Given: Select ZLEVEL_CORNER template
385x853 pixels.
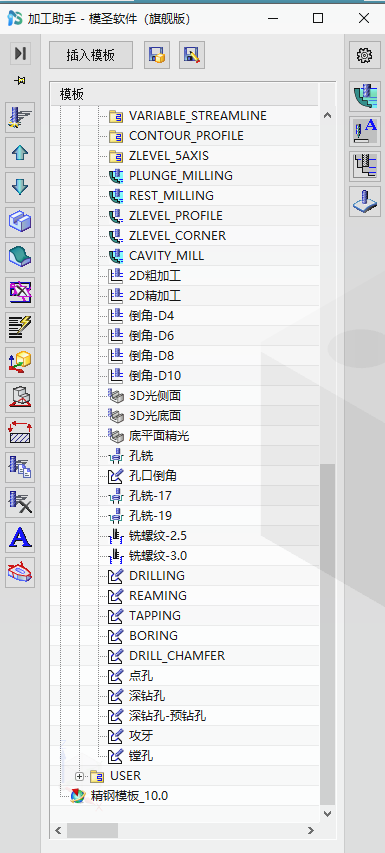Looking at the screenshot, I should pos(177,236).
